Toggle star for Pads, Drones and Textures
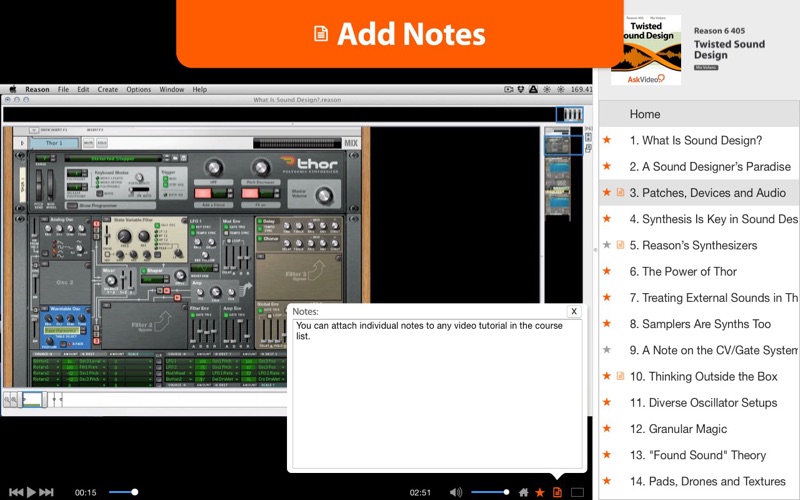 click(607, 481)
